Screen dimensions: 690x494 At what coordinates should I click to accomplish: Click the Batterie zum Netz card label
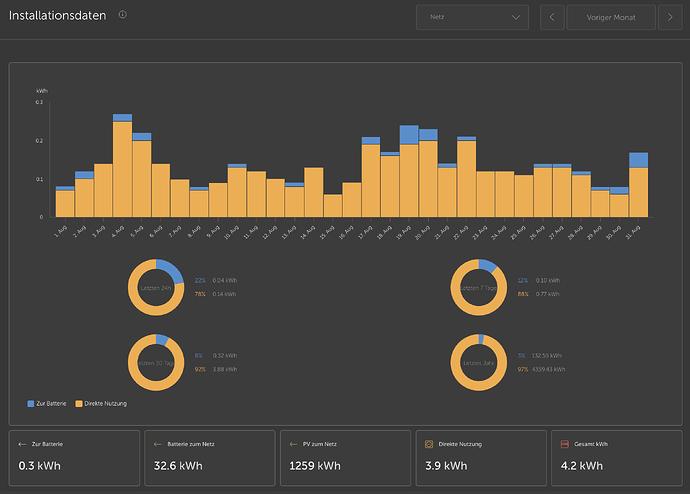[x=191, y=444]
